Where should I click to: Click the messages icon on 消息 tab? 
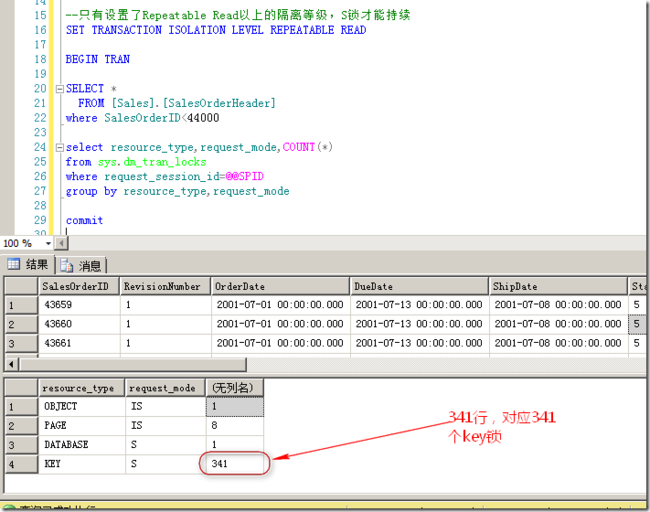(66, 265)
